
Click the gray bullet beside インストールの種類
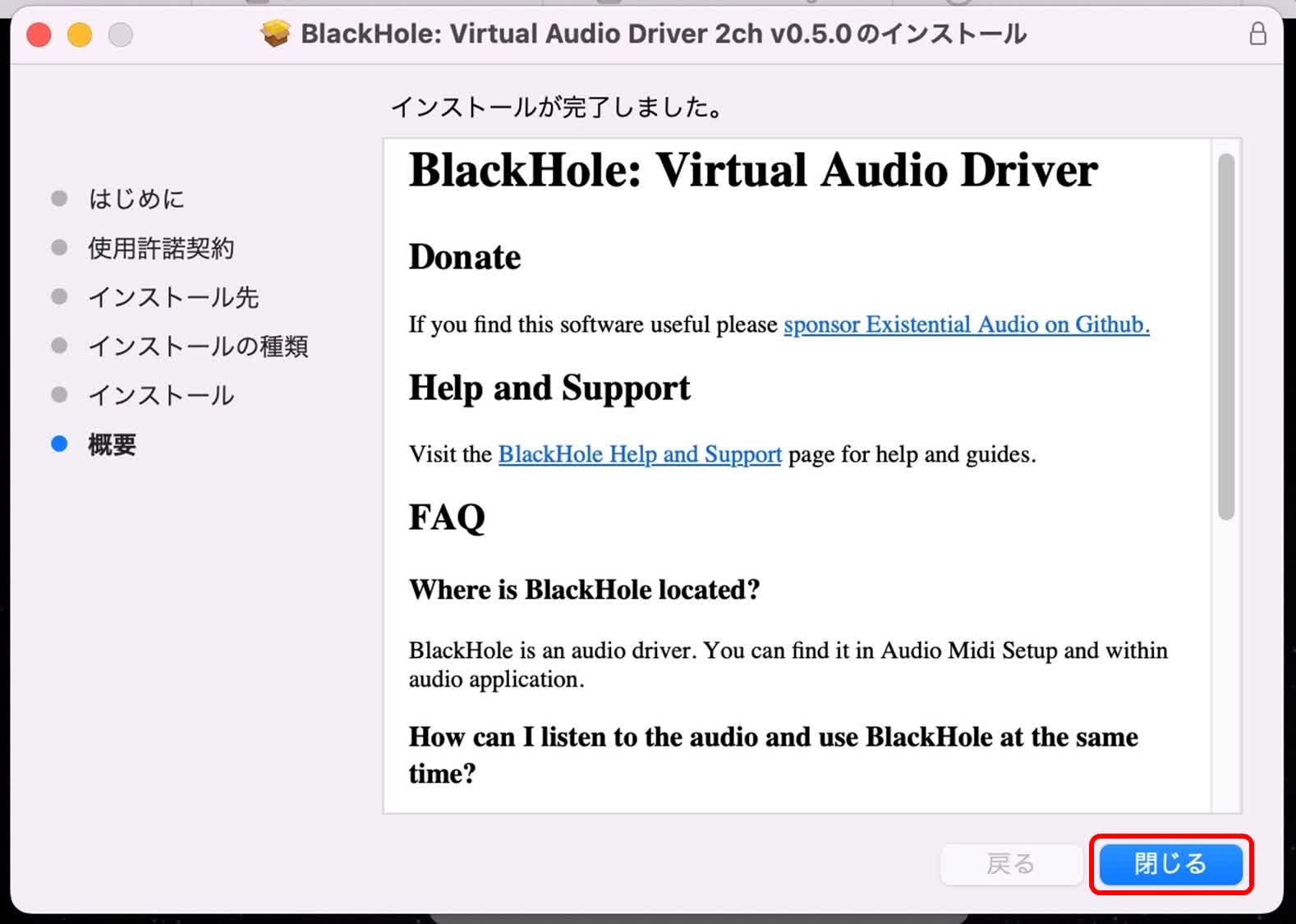coord(59,345)
